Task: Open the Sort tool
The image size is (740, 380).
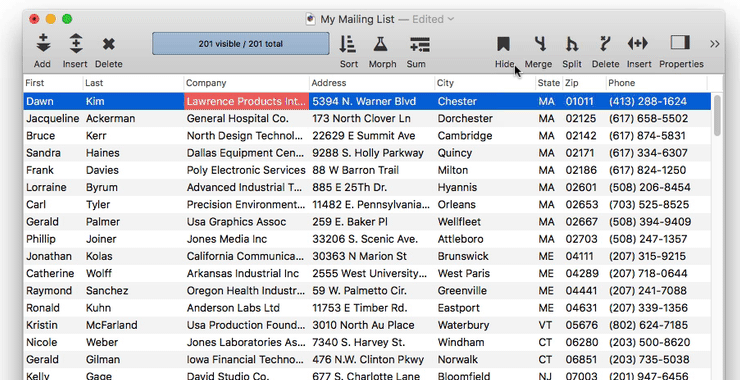Action: coord(348,44)
